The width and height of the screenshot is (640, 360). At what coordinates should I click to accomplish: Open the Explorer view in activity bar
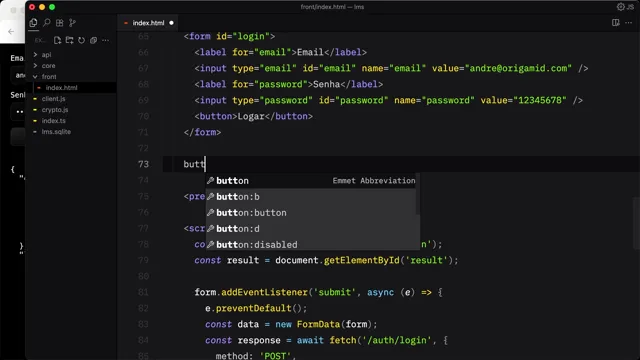pyautogui.click(x=33, y=23)
